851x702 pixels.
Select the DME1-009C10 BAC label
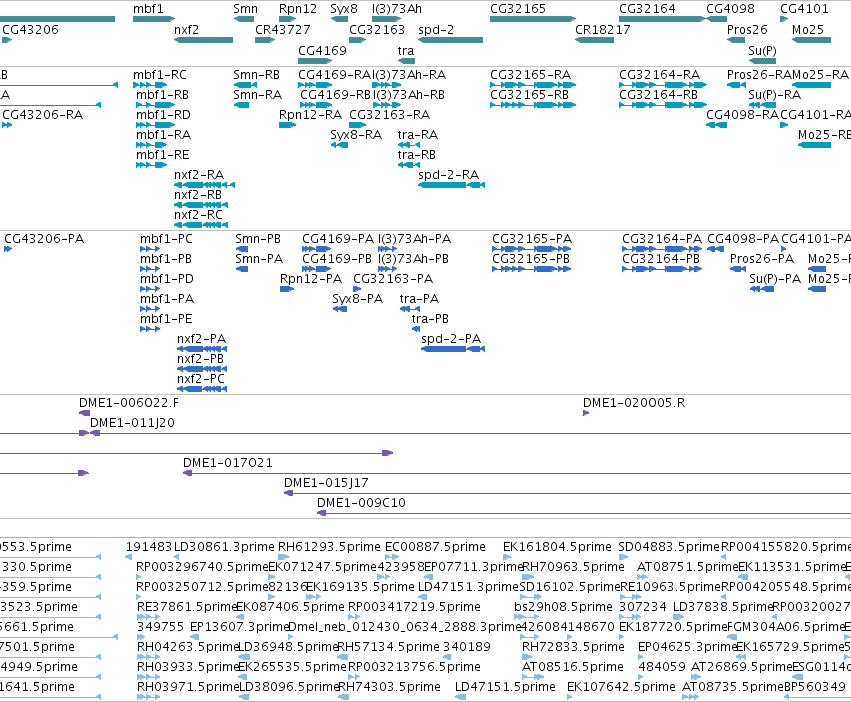tap(361, 503)
